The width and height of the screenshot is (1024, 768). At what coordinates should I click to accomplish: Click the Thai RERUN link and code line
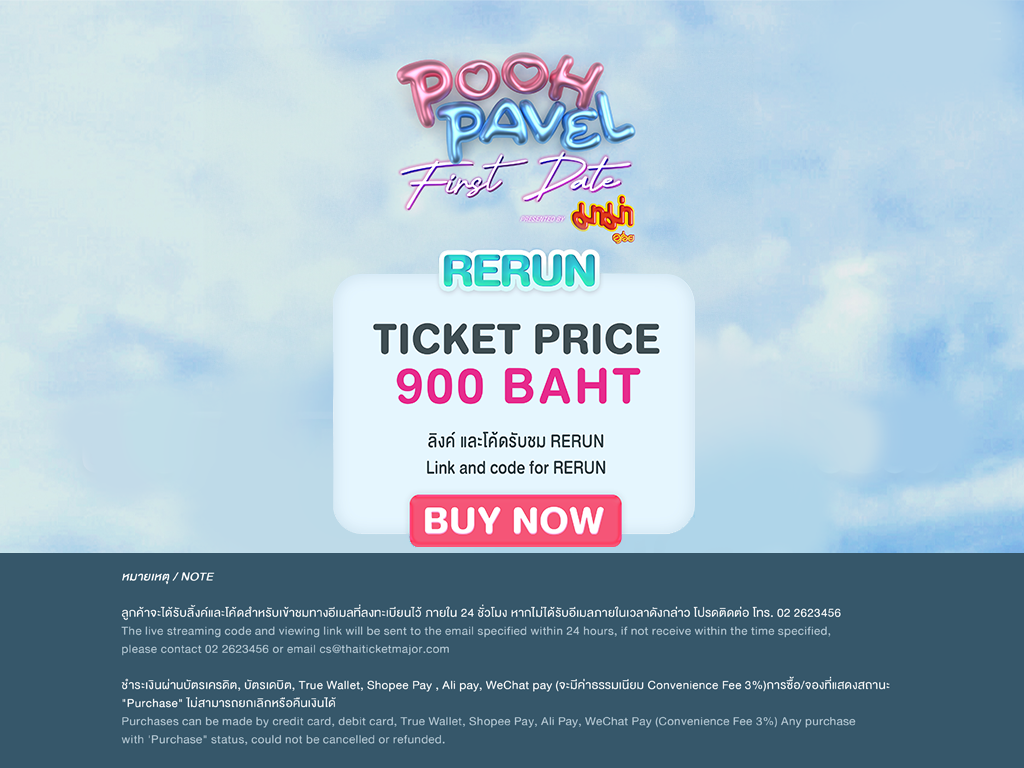515,441
